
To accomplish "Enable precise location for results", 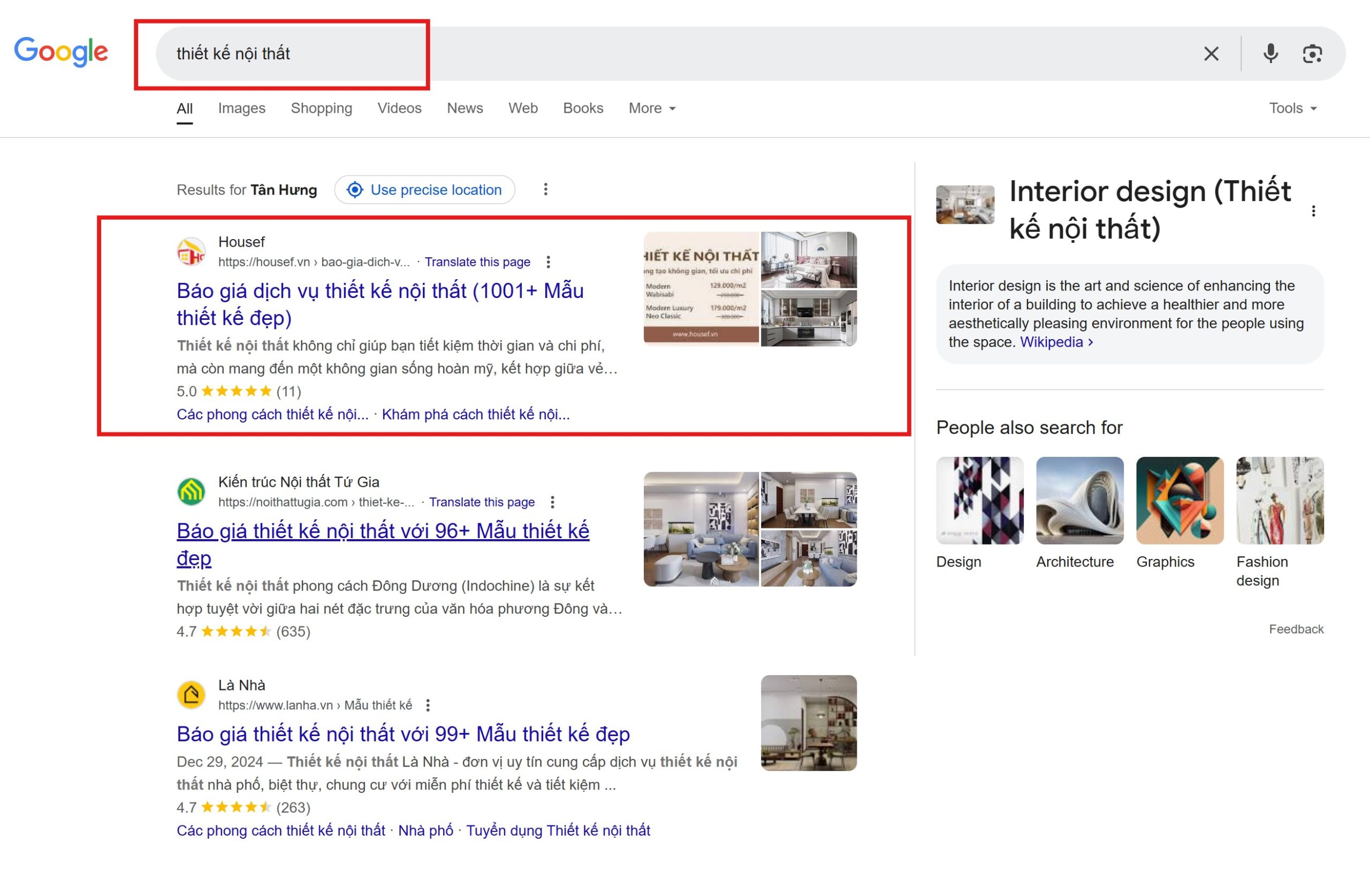I will (425, 190).
